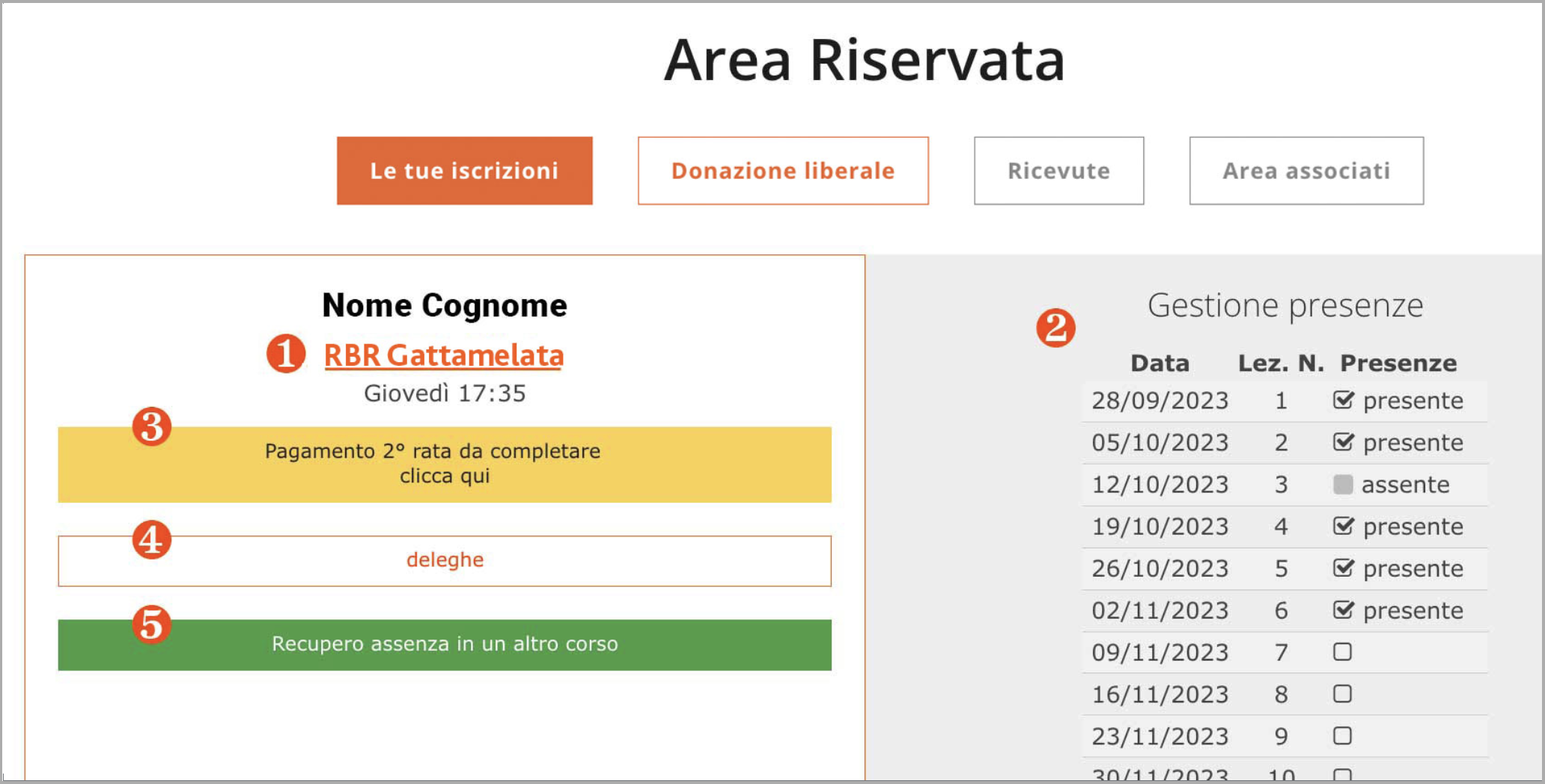The image size is (1545, 784).
Task: Check the presence box for 16/11/2023
Action: (1343, 693)
